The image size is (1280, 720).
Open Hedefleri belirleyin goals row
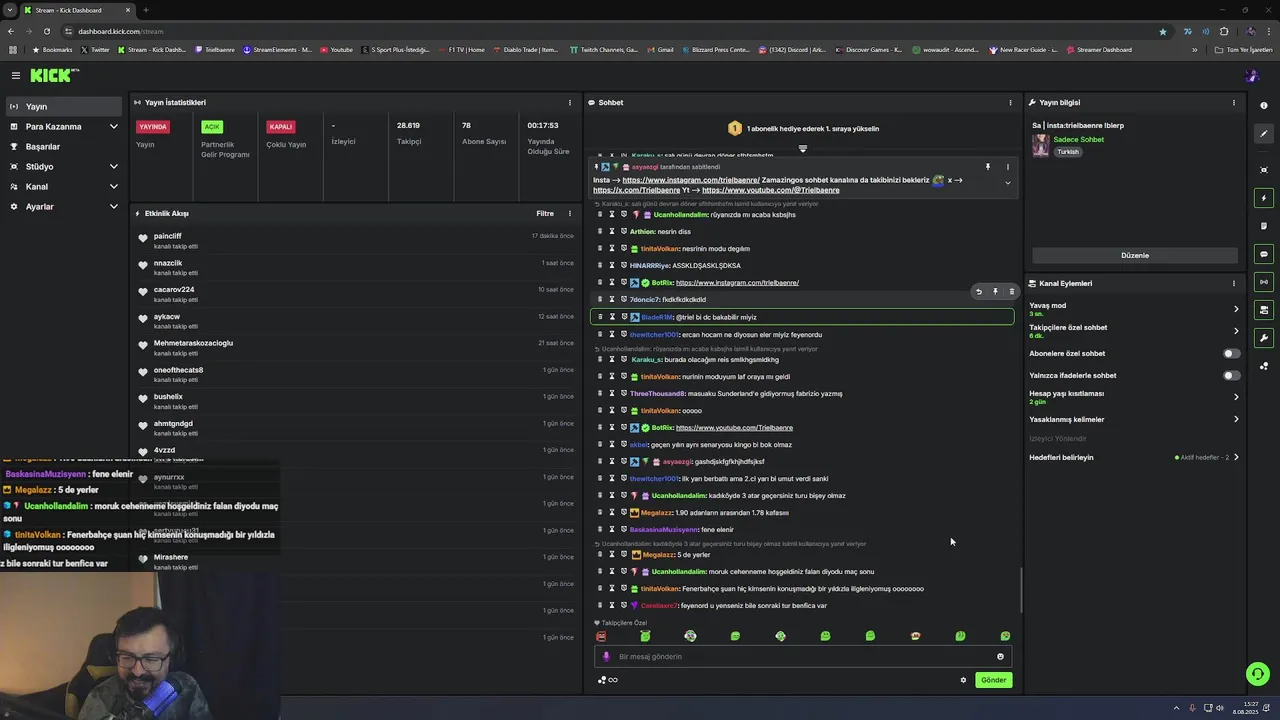tap(1135, 457)
